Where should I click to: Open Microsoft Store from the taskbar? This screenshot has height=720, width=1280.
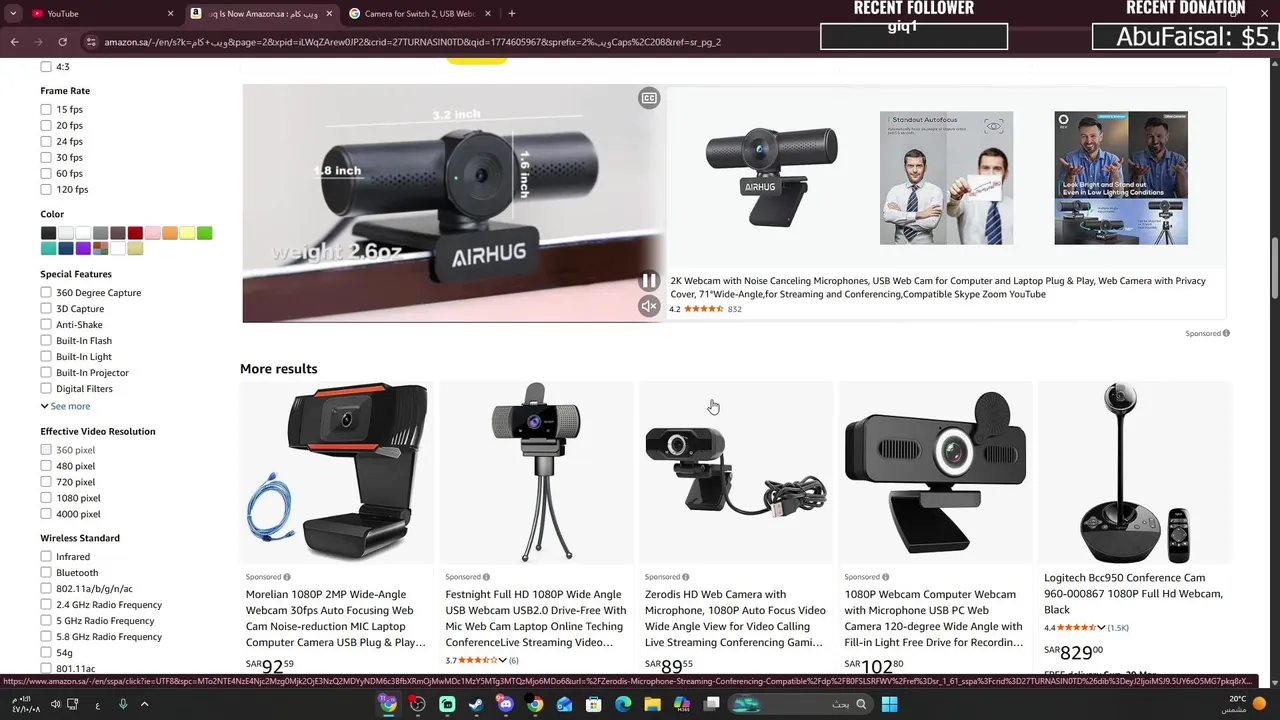coord(593,704)
